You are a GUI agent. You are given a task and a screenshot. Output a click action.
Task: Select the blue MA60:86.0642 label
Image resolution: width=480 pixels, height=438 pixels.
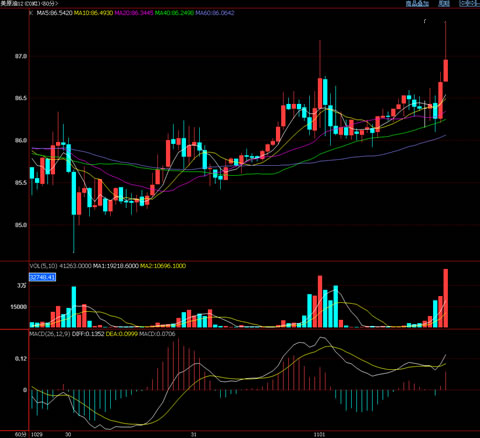tap(215, 13)
